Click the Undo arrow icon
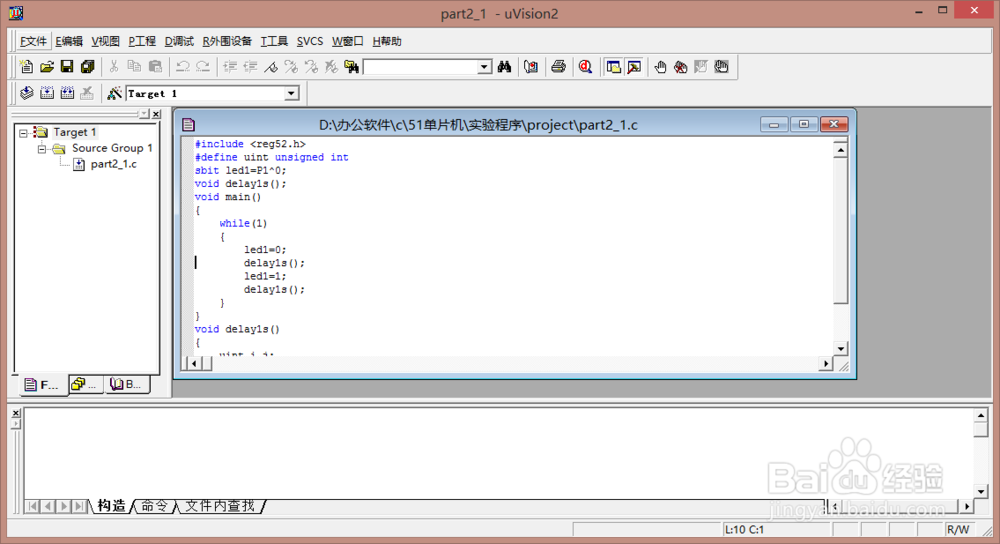Image resolution: width=1000 pixels, height=544 pixels. point(182,66)
